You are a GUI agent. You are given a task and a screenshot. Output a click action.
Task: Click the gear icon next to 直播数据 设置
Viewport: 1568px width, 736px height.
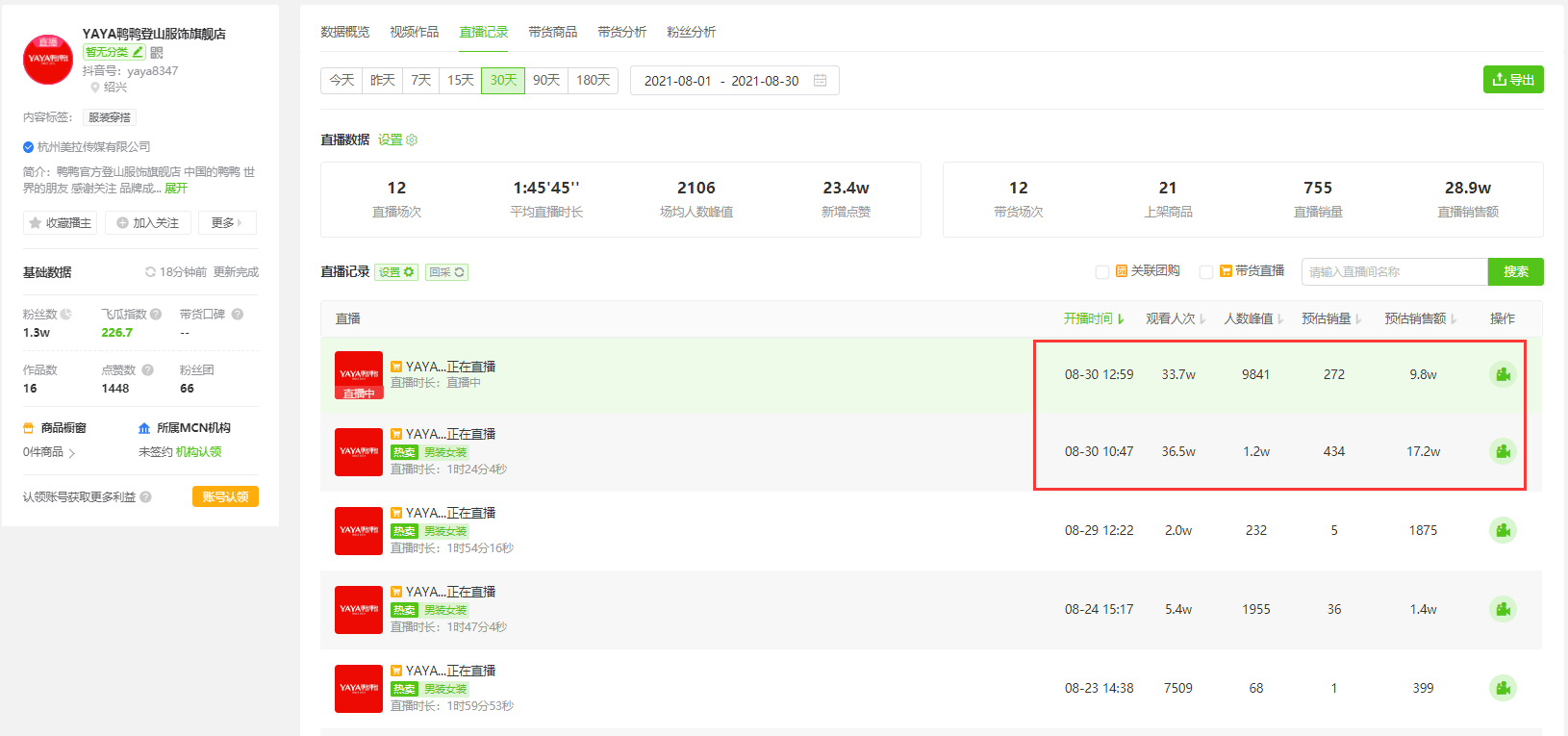click(x=412, y=140)
